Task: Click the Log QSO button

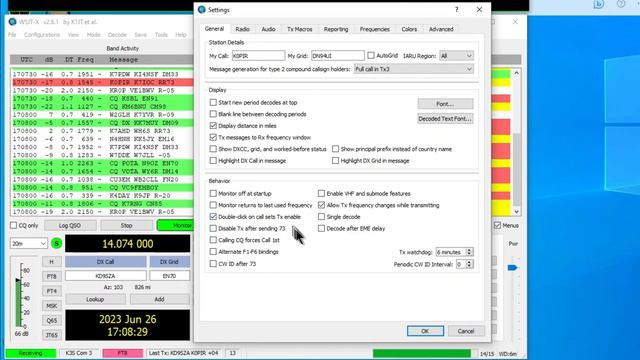Action: (x=70, y=225)
